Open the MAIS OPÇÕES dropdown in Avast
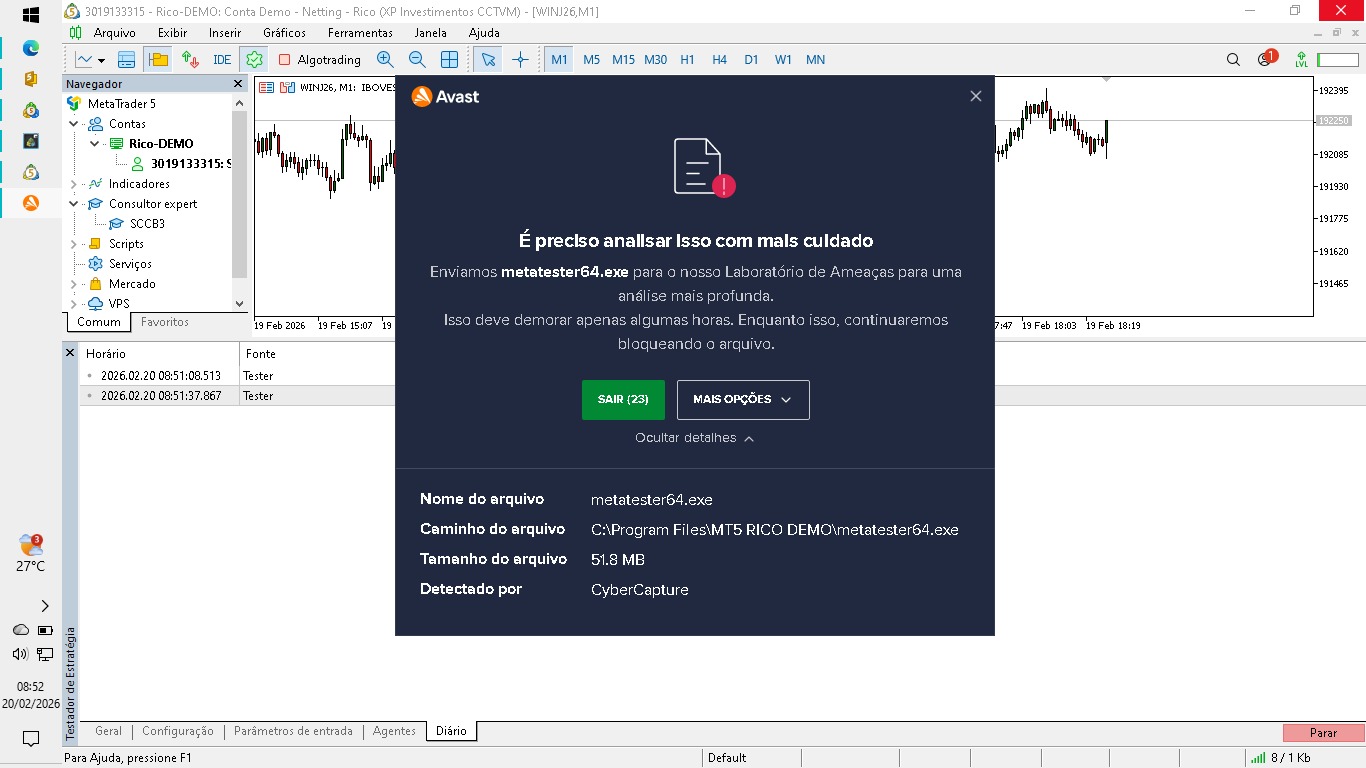Image resolution: width=1366 pixels, height=768 pixels. 743,400
